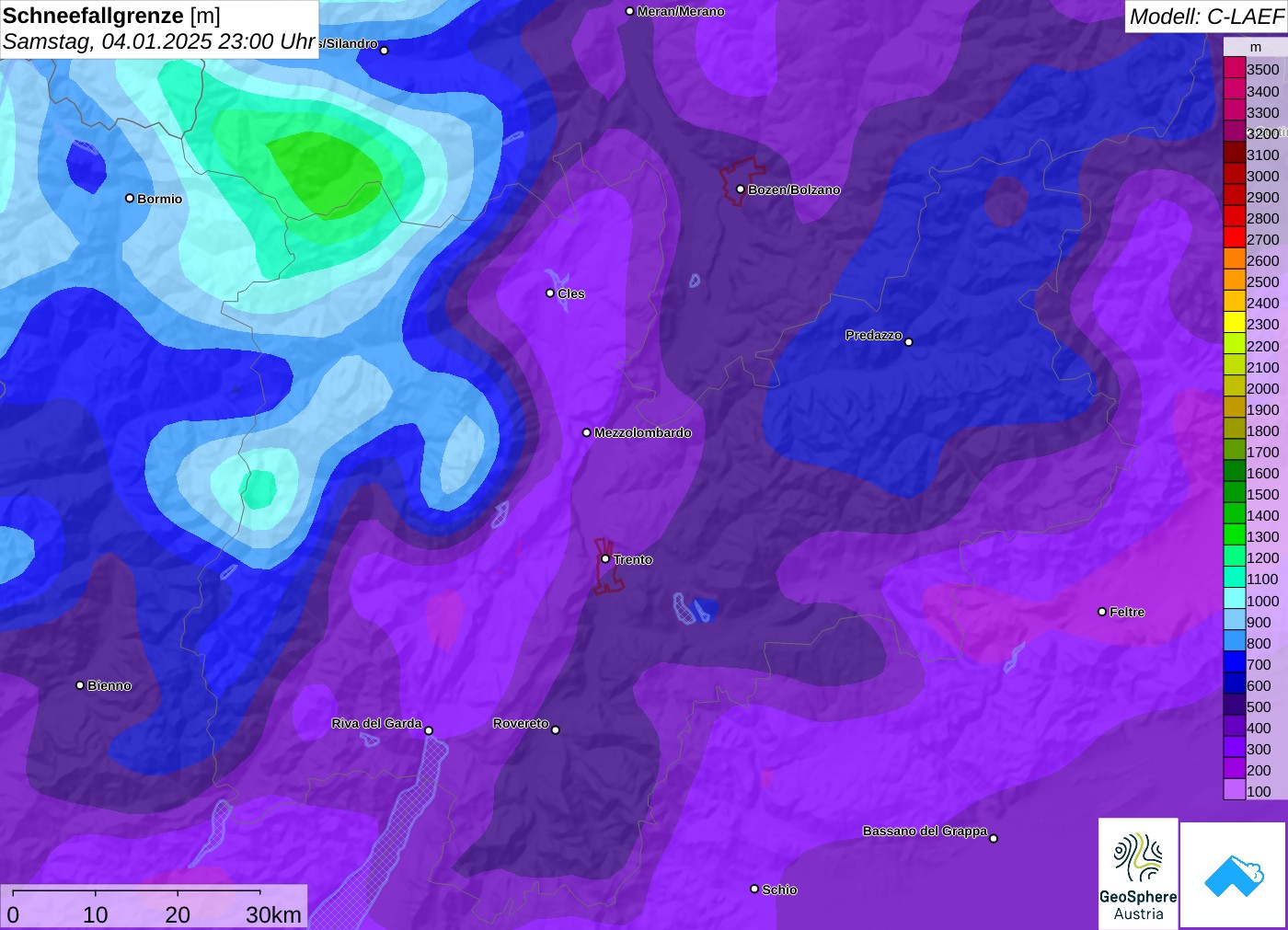Click the red Trento city outline
The height and width of the screenshot is (930, 1288).
point(607,567)
